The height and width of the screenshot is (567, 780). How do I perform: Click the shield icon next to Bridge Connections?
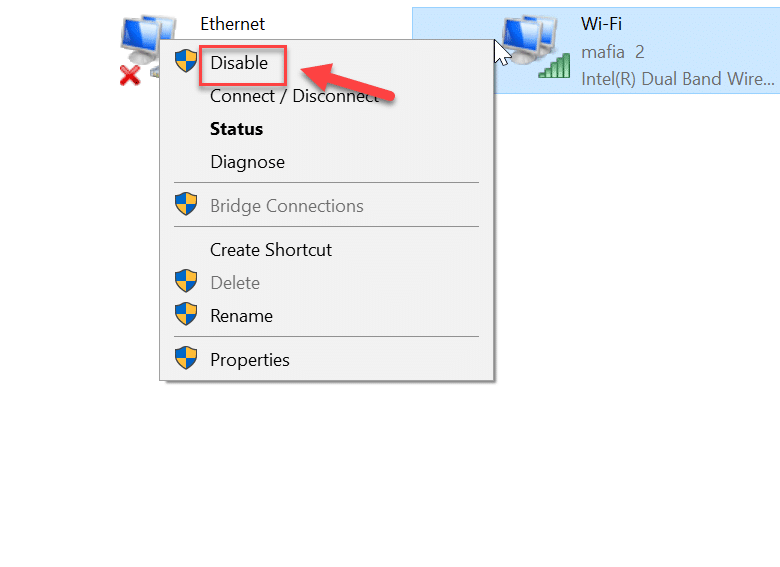point(186,205)
